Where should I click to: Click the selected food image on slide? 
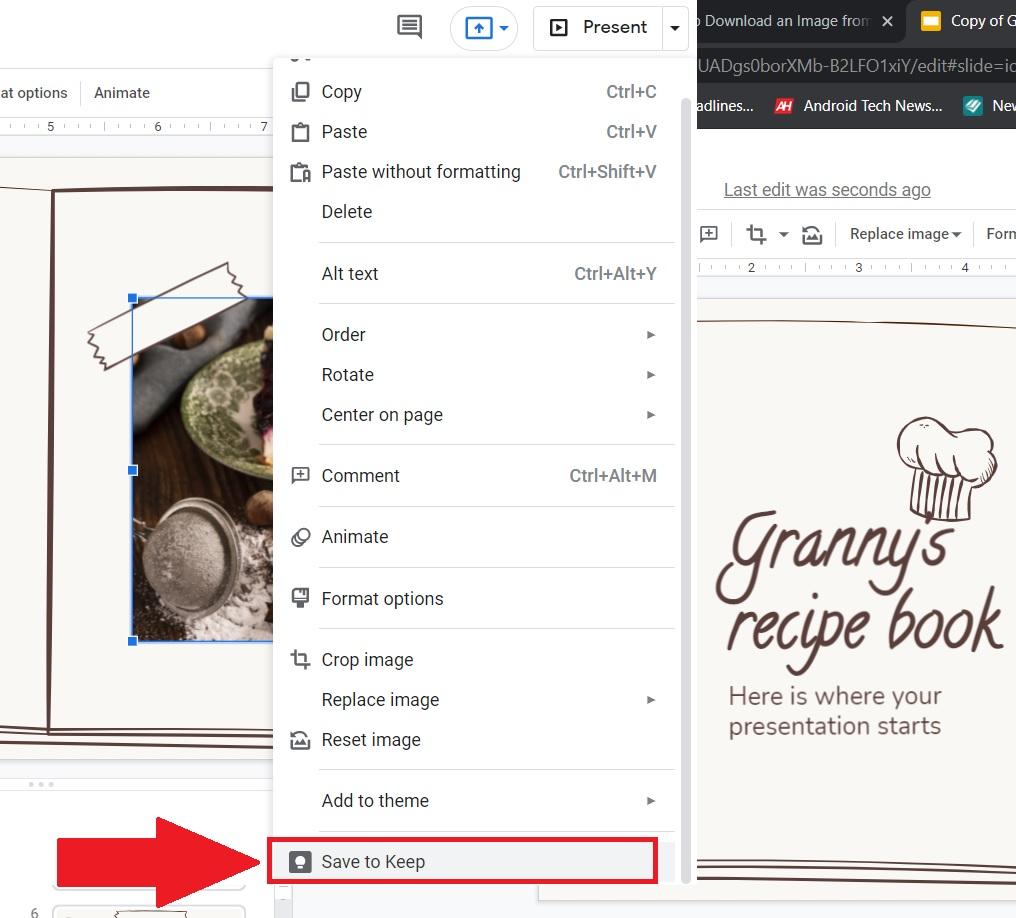[x=203, y=470]
